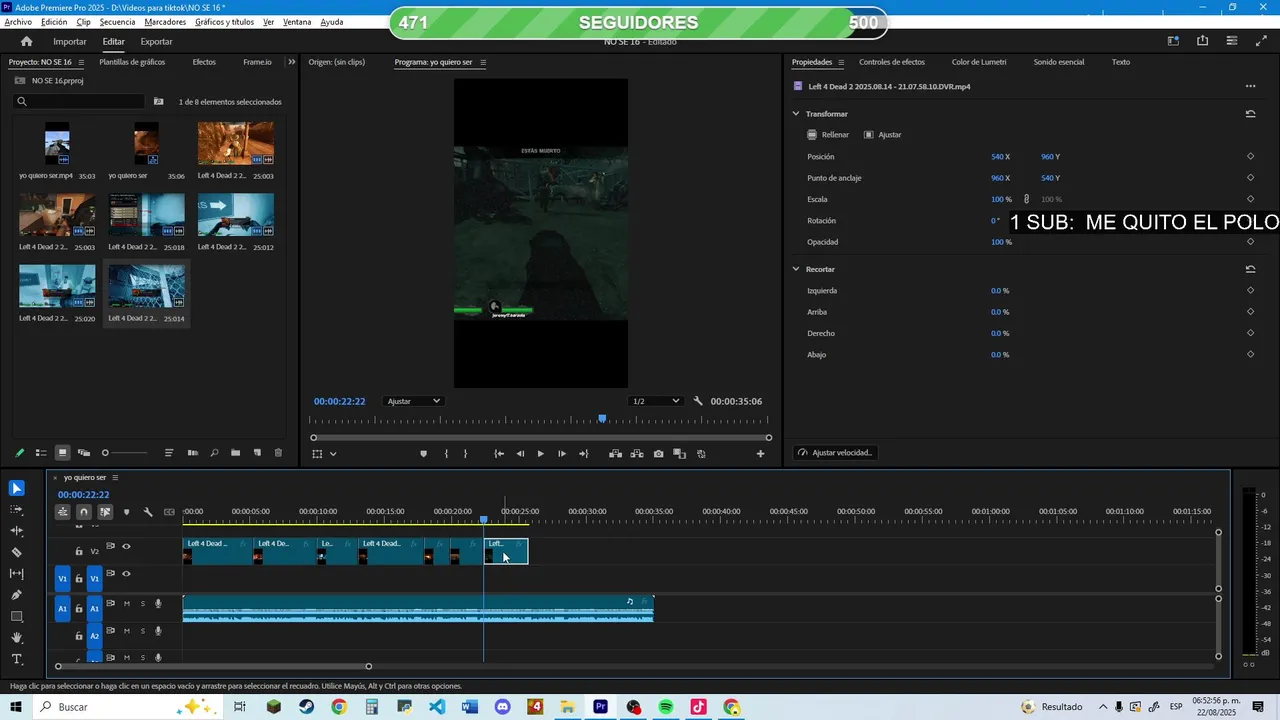
Task: Open timeline display settings wrench
Action: coord(148,512)
